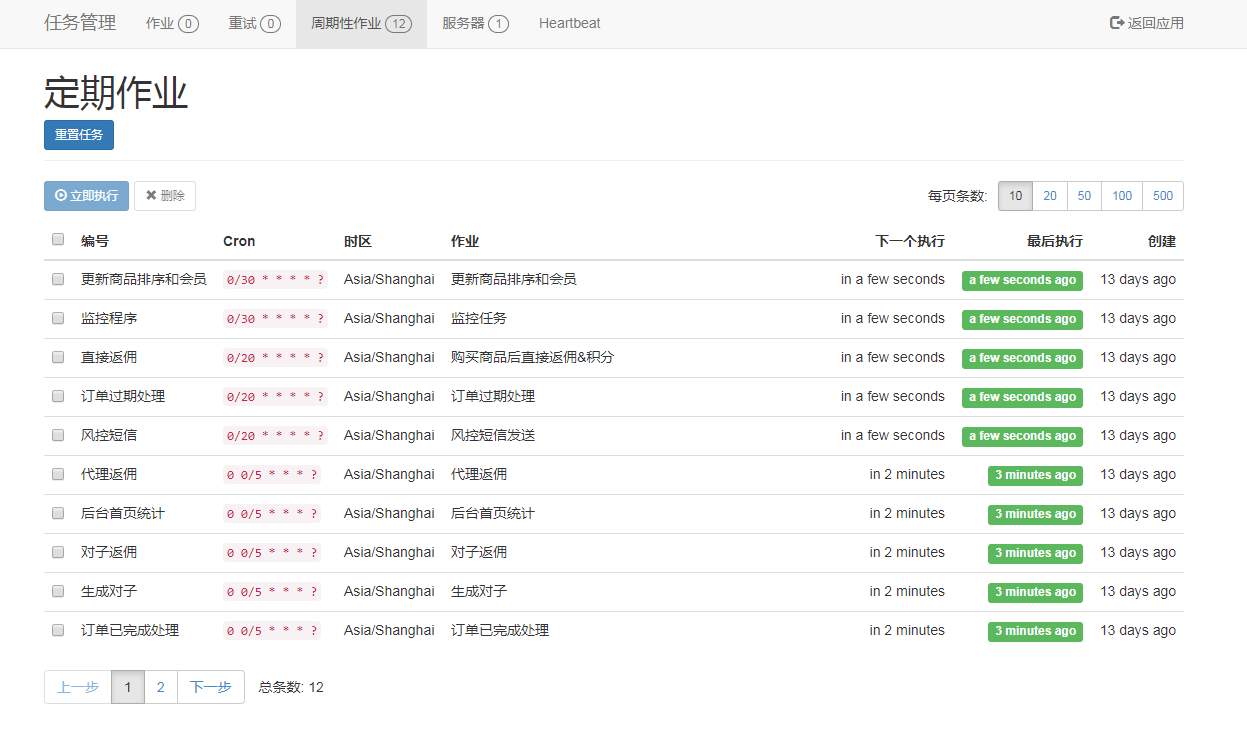Click created time of 订单过期处理 row
Screen dimensions: 1247x732
[1138, 396]
